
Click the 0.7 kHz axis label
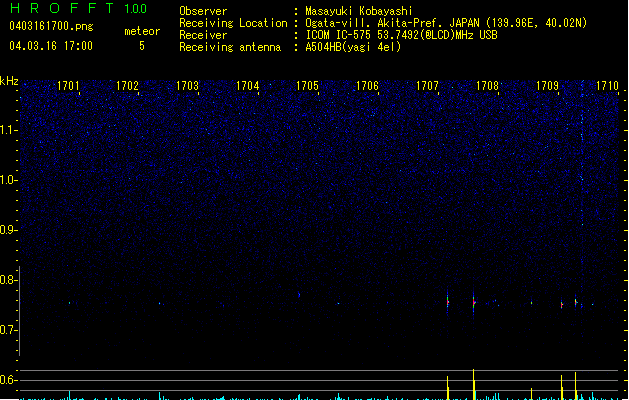pos(8,330)
